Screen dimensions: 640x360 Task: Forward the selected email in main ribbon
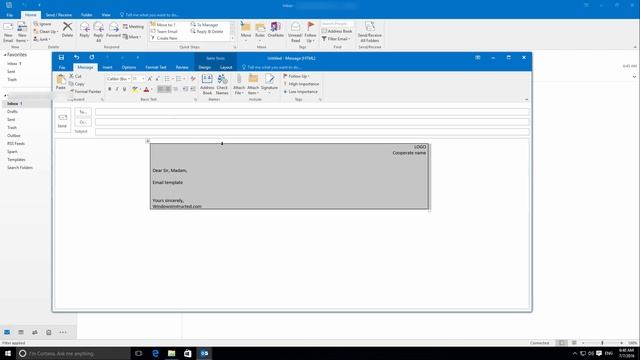(113, 30)
